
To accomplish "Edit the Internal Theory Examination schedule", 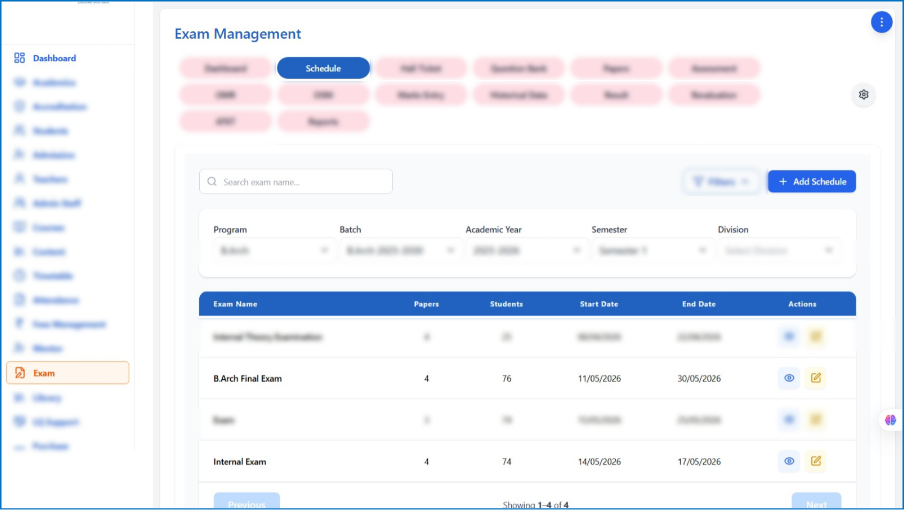I will click(x=815, y=337).
